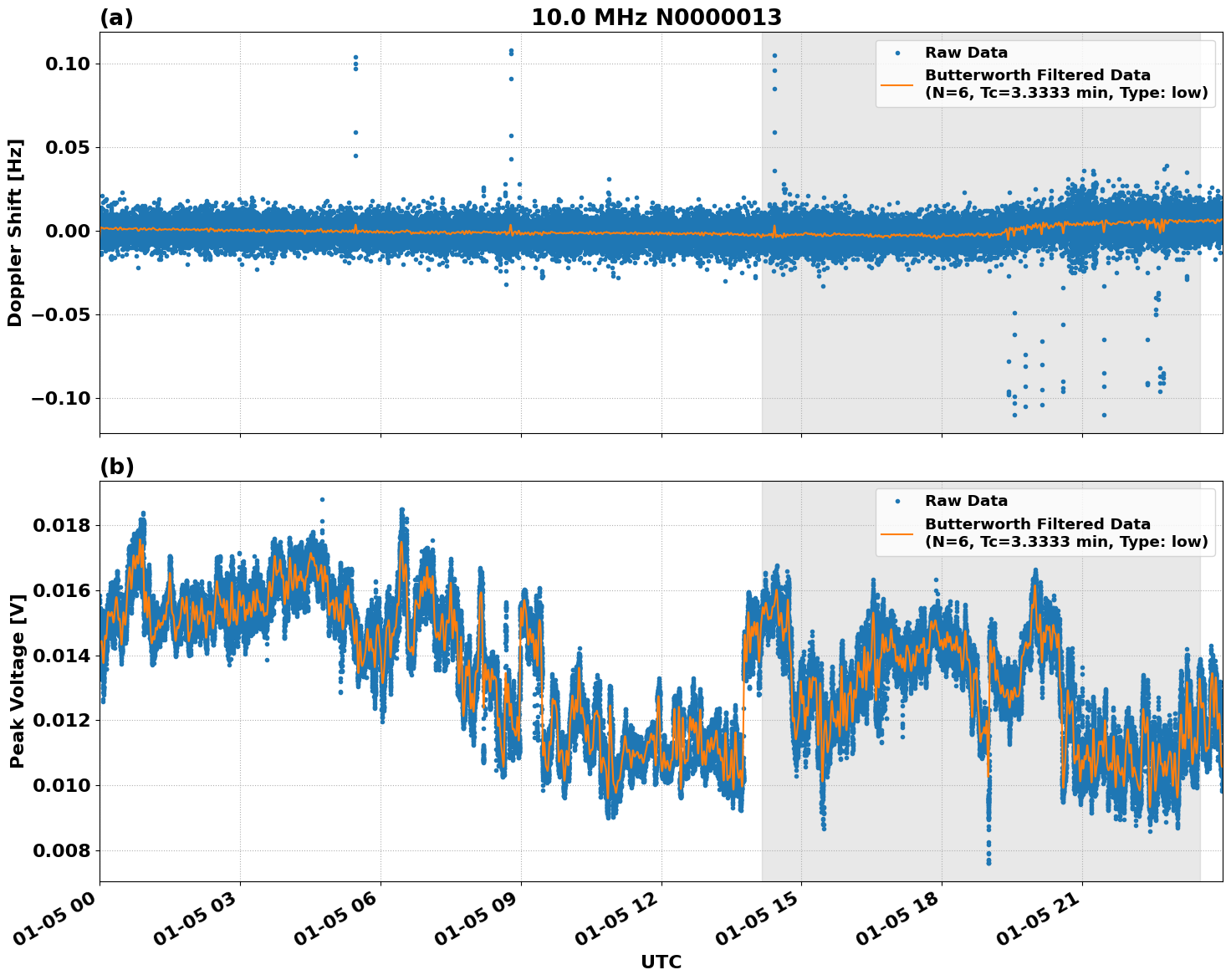Click the UTC axis label
Image resolution: width=1231 pixels, height=980 pixels.
tap(661, 962)
